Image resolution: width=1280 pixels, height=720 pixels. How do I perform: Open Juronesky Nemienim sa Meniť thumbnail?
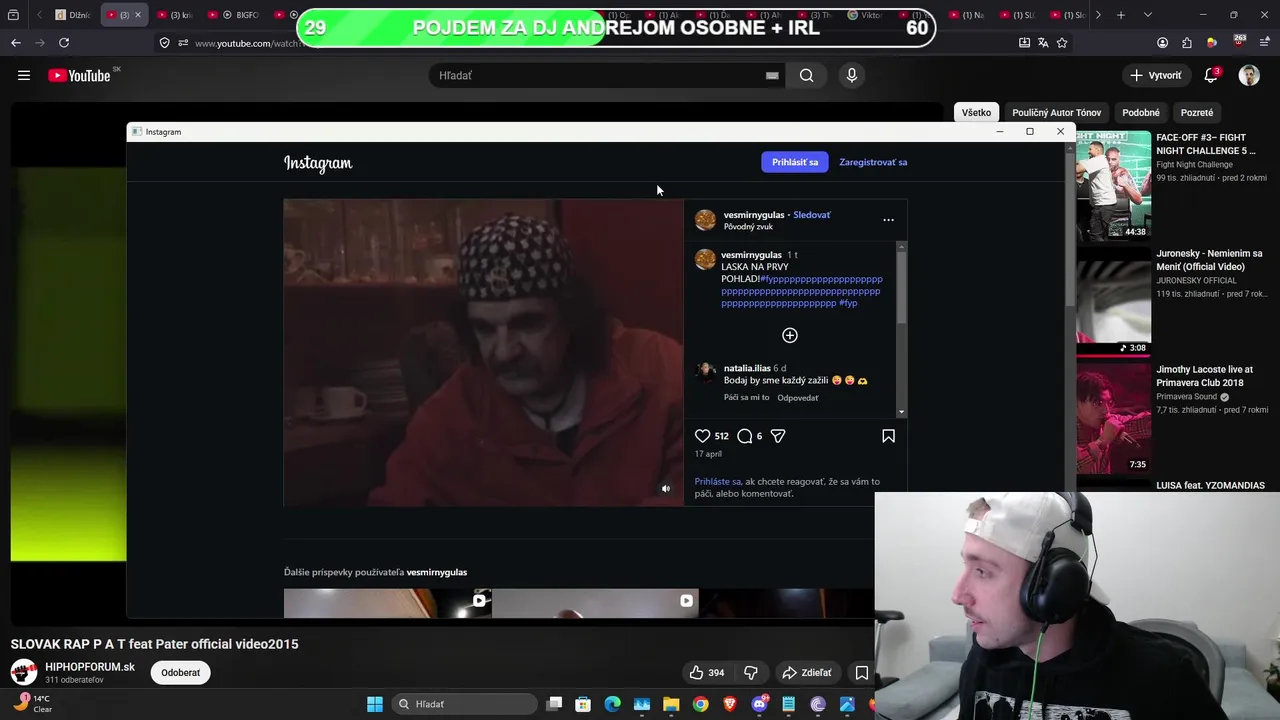1113,301
